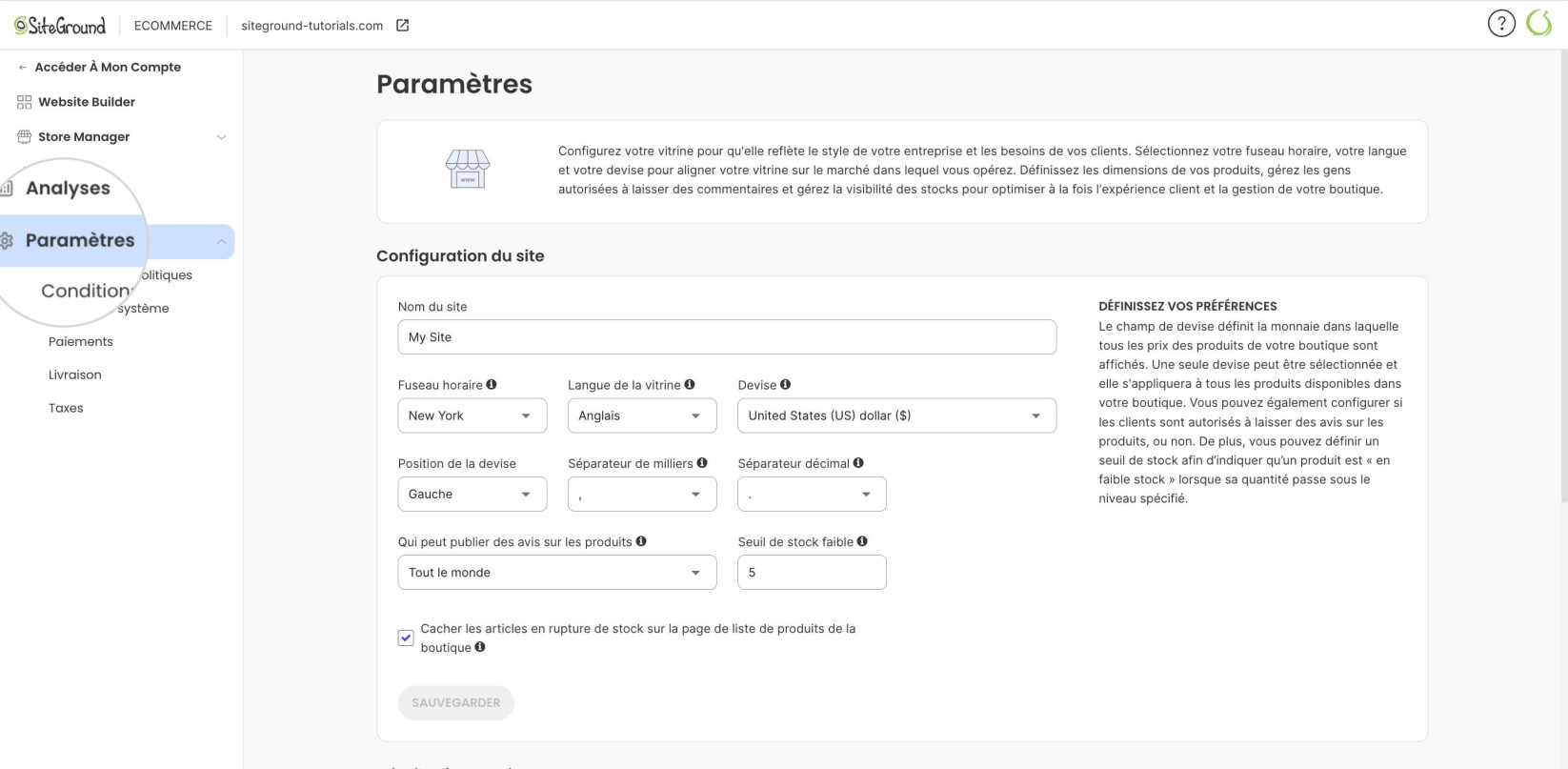This screenshot has width=1568, height=769.
Task: Click the info icon next to Seuil de stock faible
Action: point(862,541)
